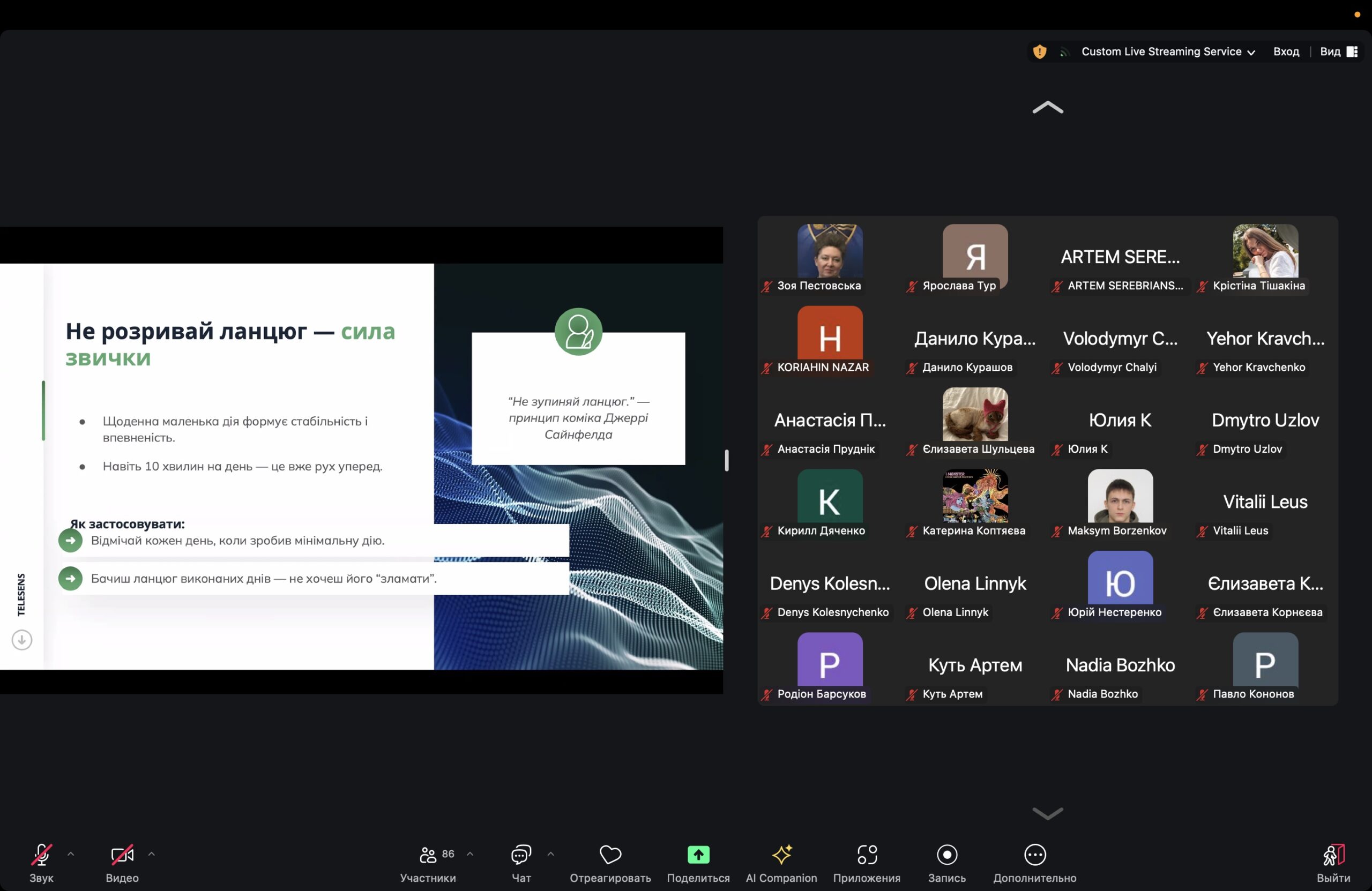The width and height of the screenshot is (1372, 891).
Task: Toggle the participants list (Участники)
Action: 428,855
